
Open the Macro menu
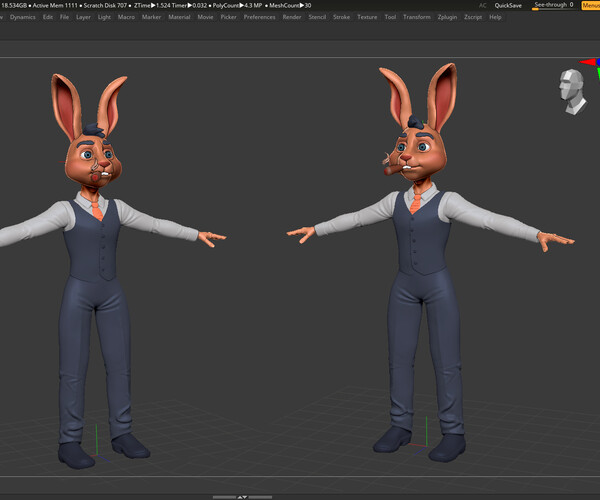[x=126, y=17]
